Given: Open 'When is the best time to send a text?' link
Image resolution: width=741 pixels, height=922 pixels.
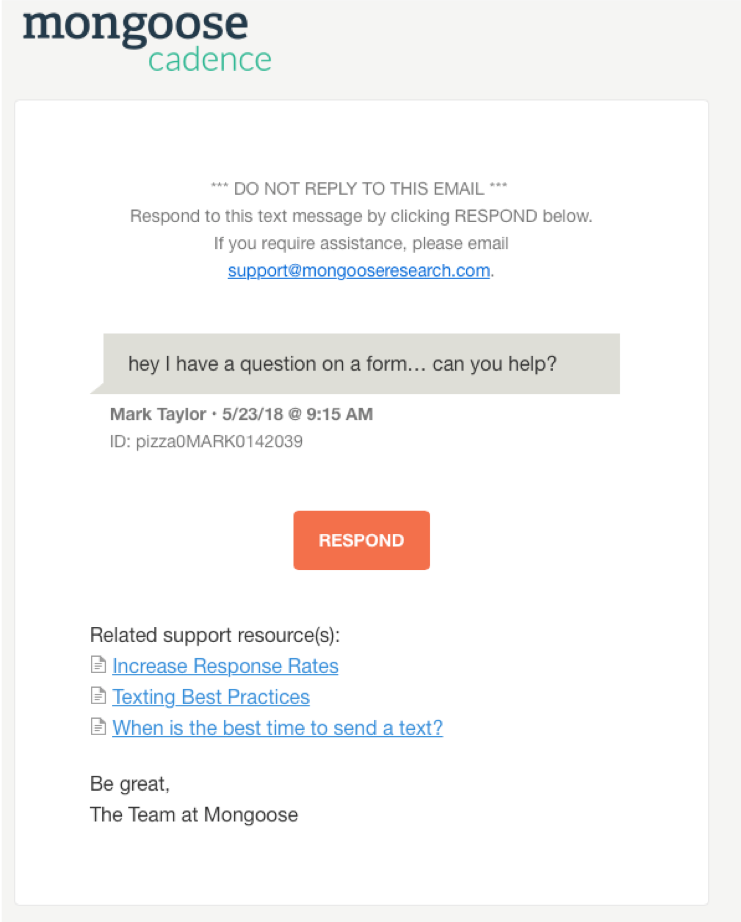Looking at the screenshot, I should click(x=277, y=728).
